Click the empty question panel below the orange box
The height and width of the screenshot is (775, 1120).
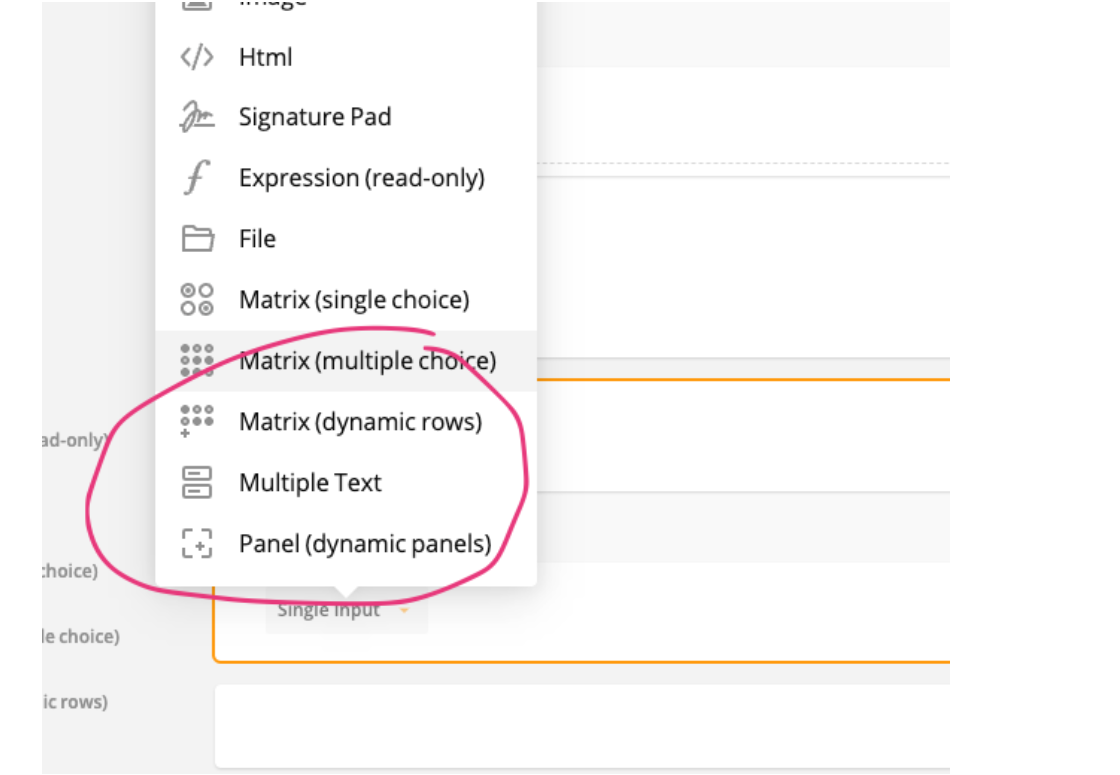[x=582, y=727]
